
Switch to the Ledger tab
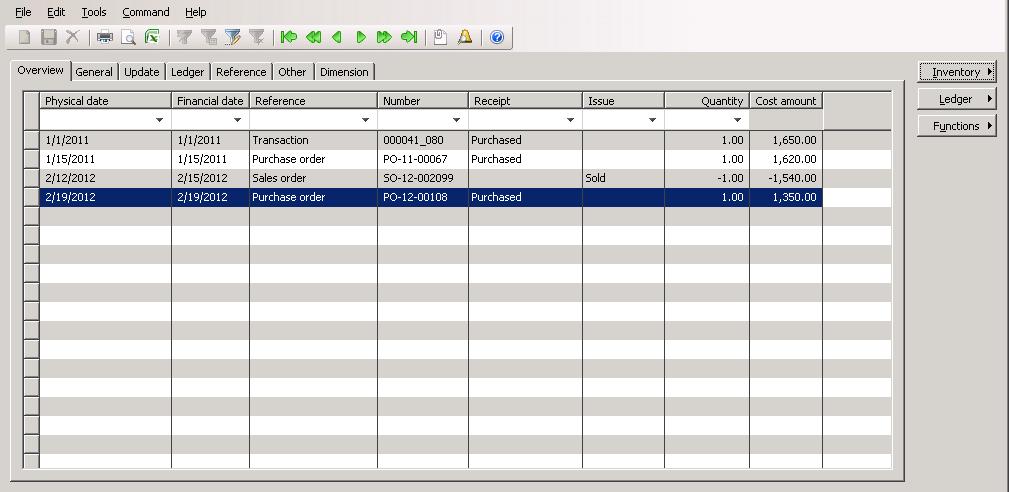[x=187, y=72]
